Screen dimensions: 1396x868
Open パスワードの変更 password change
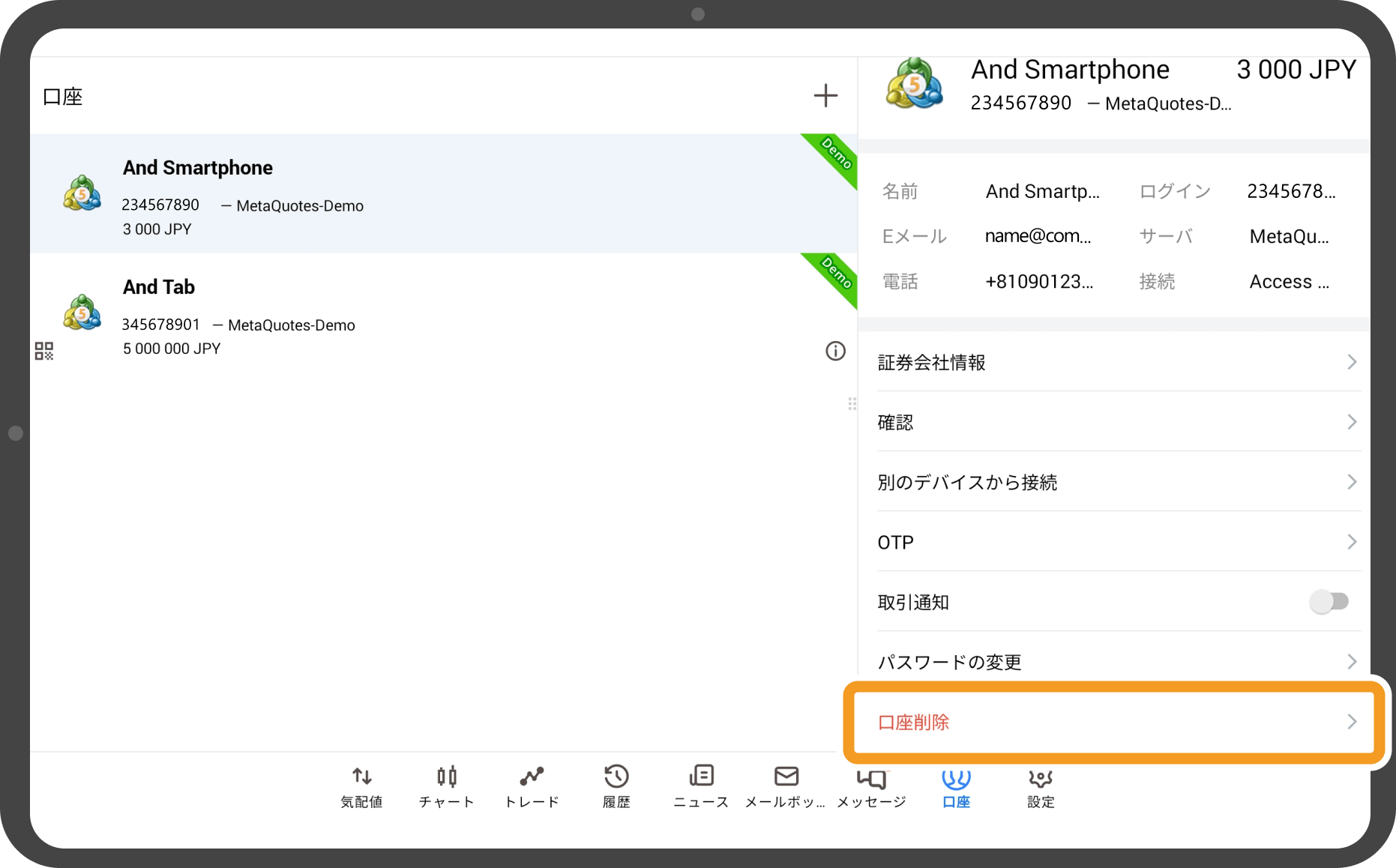coord(1117,662)
